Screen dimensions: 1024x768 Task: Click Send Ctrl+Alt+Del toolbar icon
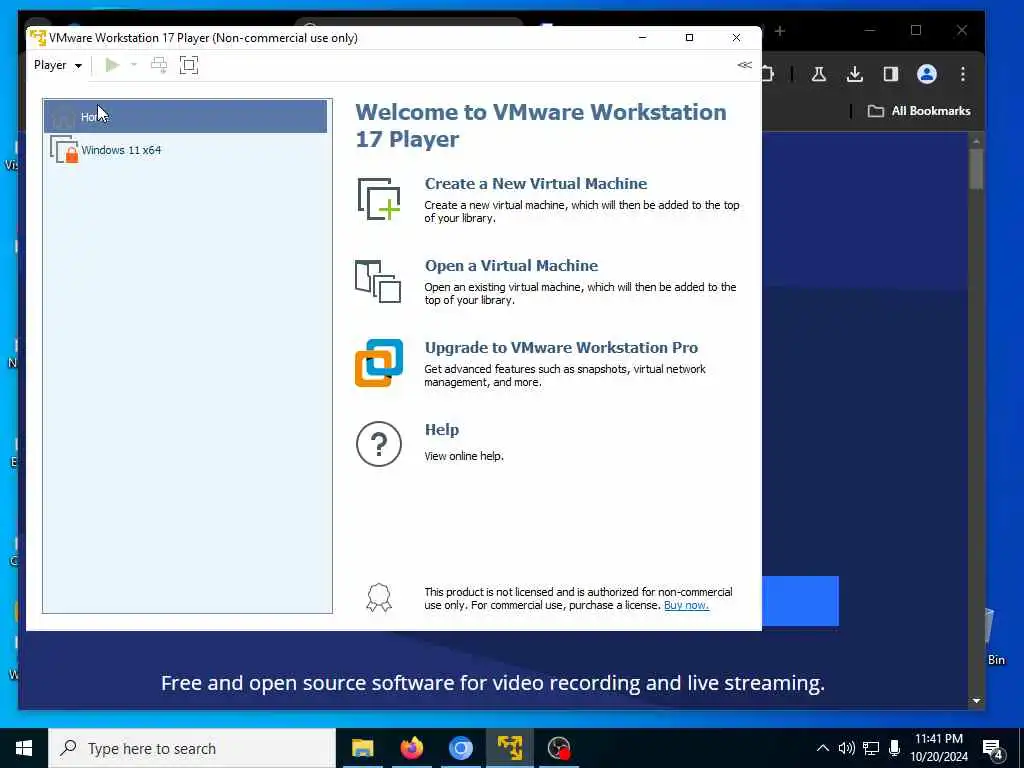click(159, 65)
